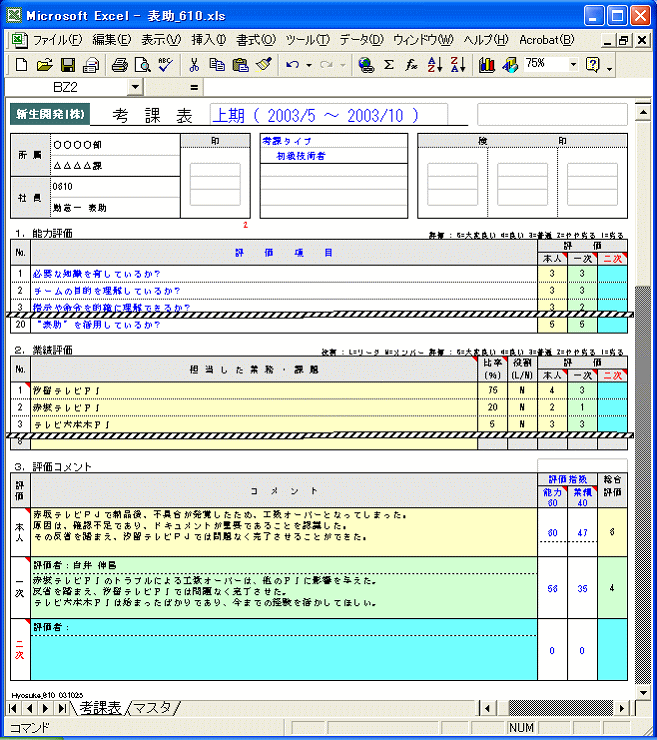Run the ABC spell check icon

(165, 65)
